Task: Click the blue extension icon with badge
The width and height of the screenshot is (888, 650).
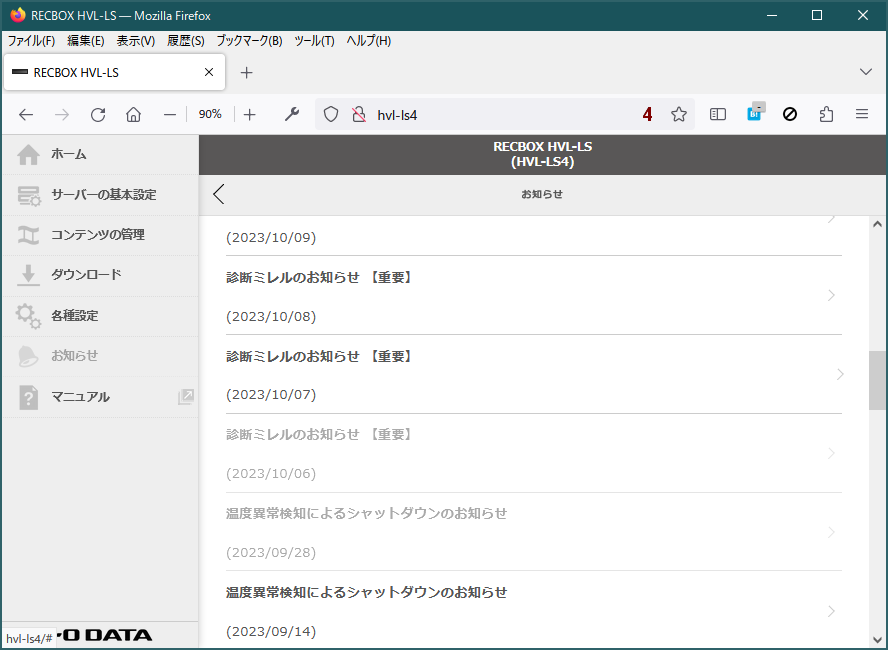Action: tap(755, 113)
